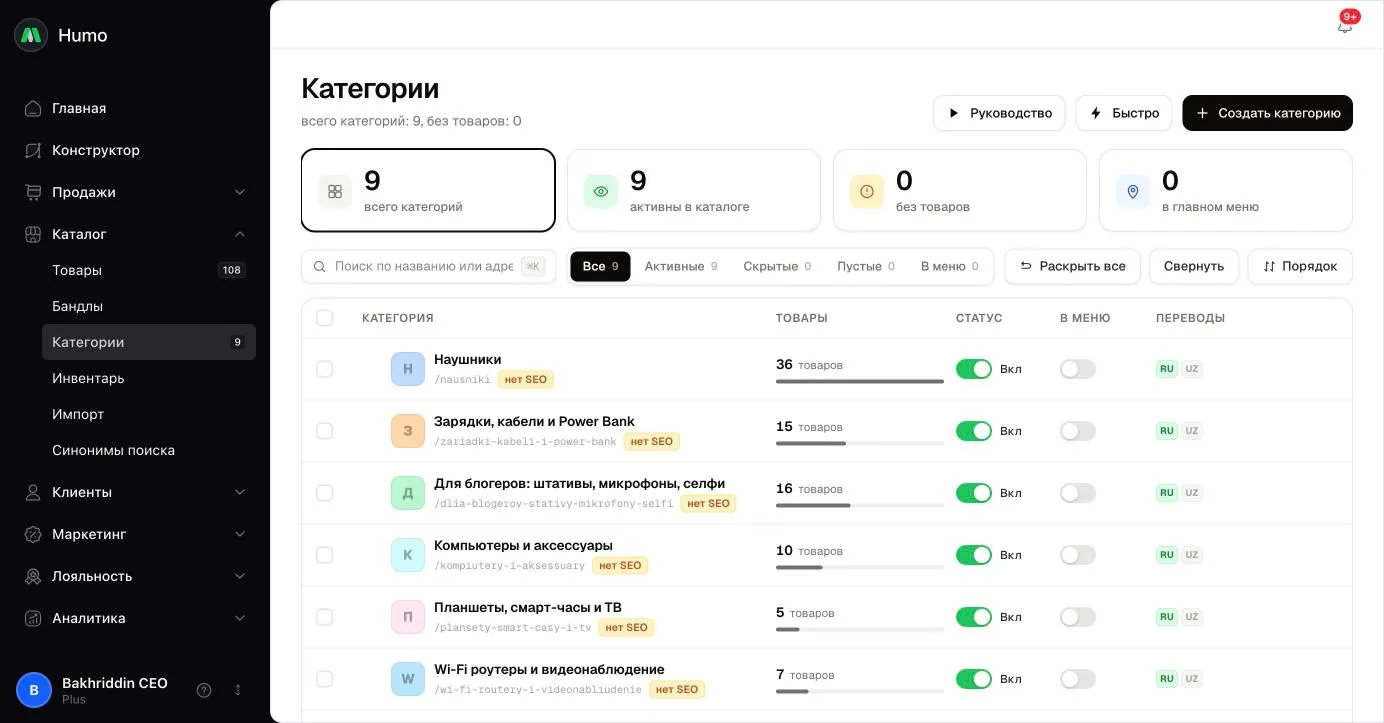Expand the Маркетинг section chevron
Screen dimensions: 1384x723
click(240, 534)
